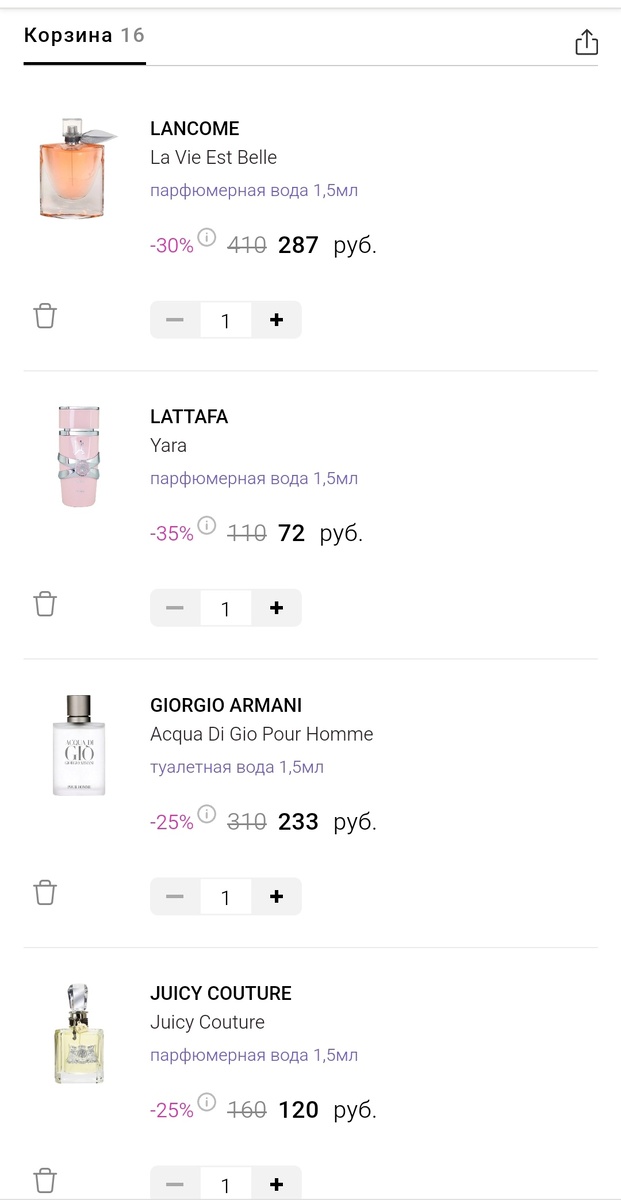Increase Lancome quantity with plus button
Image resolution: width=621 pixels, height=1200 pixels.
click(x=276, y=320)
